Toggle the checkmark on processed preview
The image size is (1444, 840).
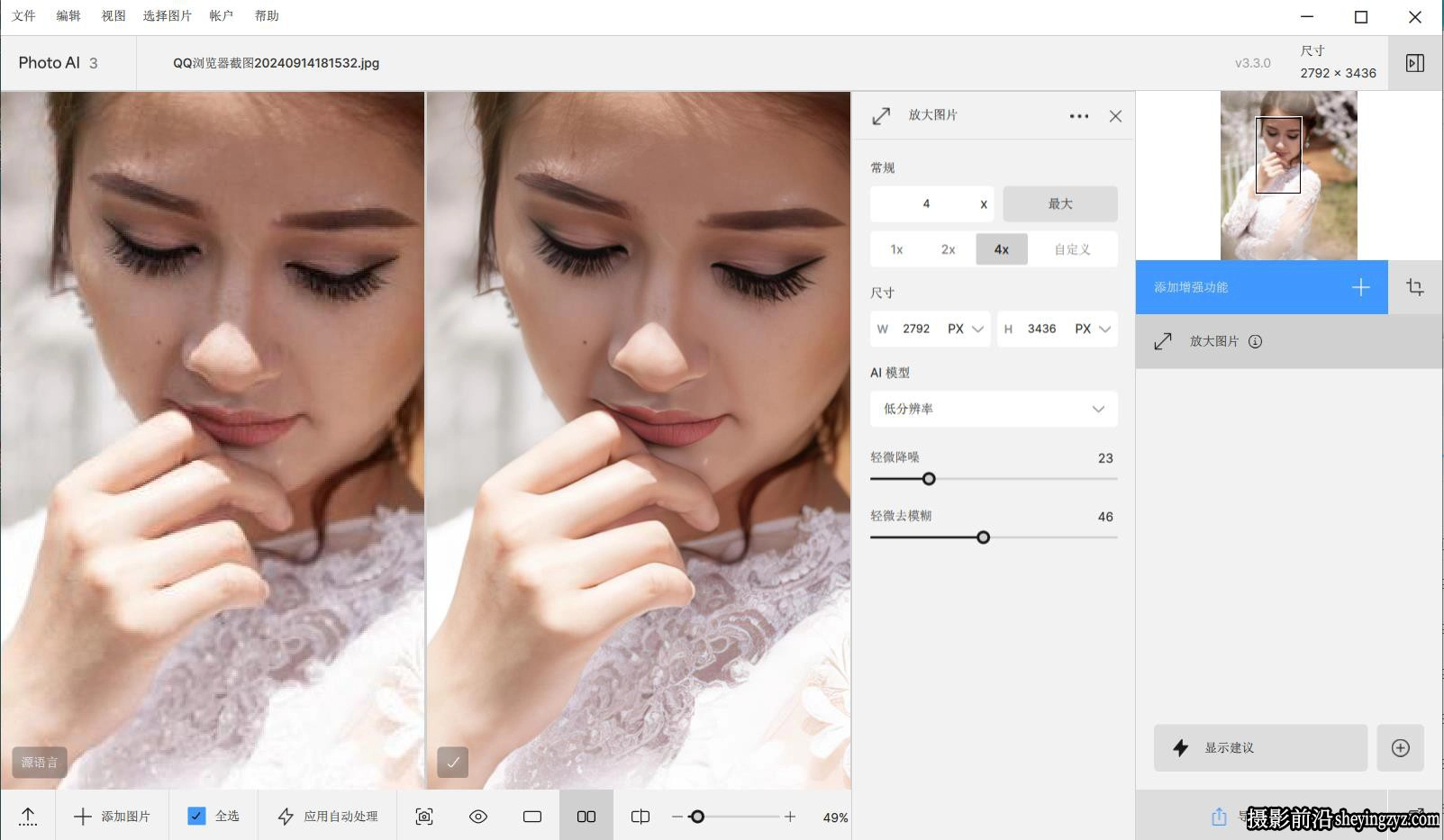pos(452,762)
